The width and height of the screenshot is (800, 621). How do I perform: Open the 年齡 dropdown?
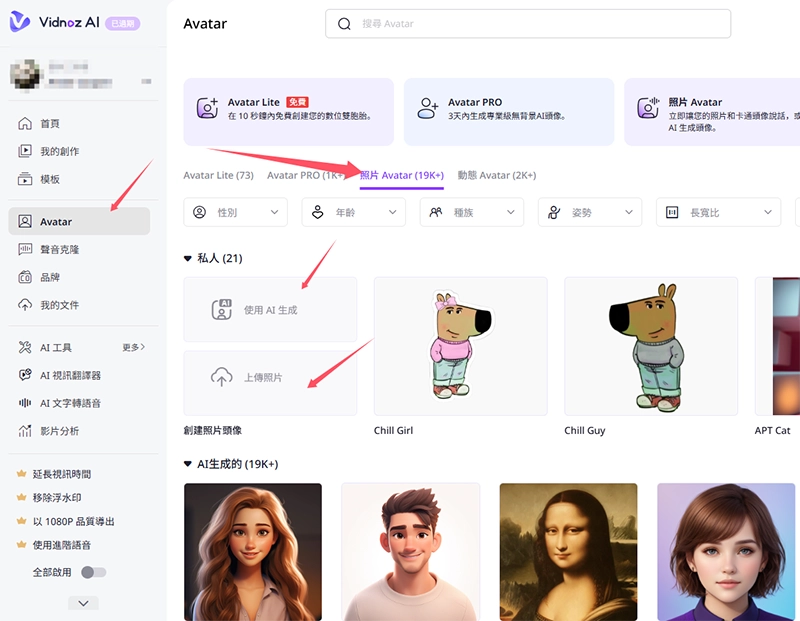pyautogui.click(x=354, y=212)
